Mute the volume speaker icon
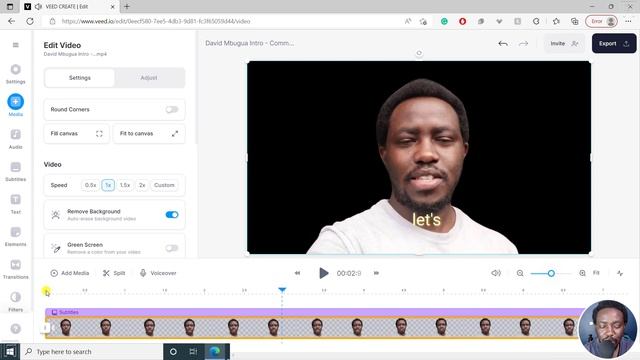 coord(496,273)
